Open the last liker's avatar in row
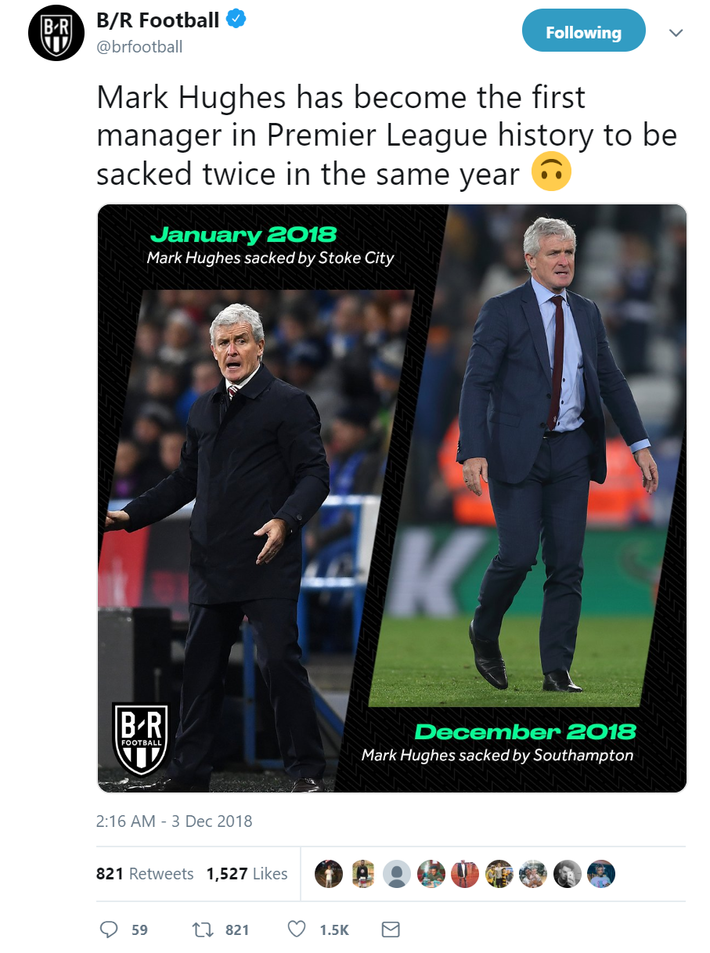710x953 pixels. pyautogui.click(x=601, y=874)
